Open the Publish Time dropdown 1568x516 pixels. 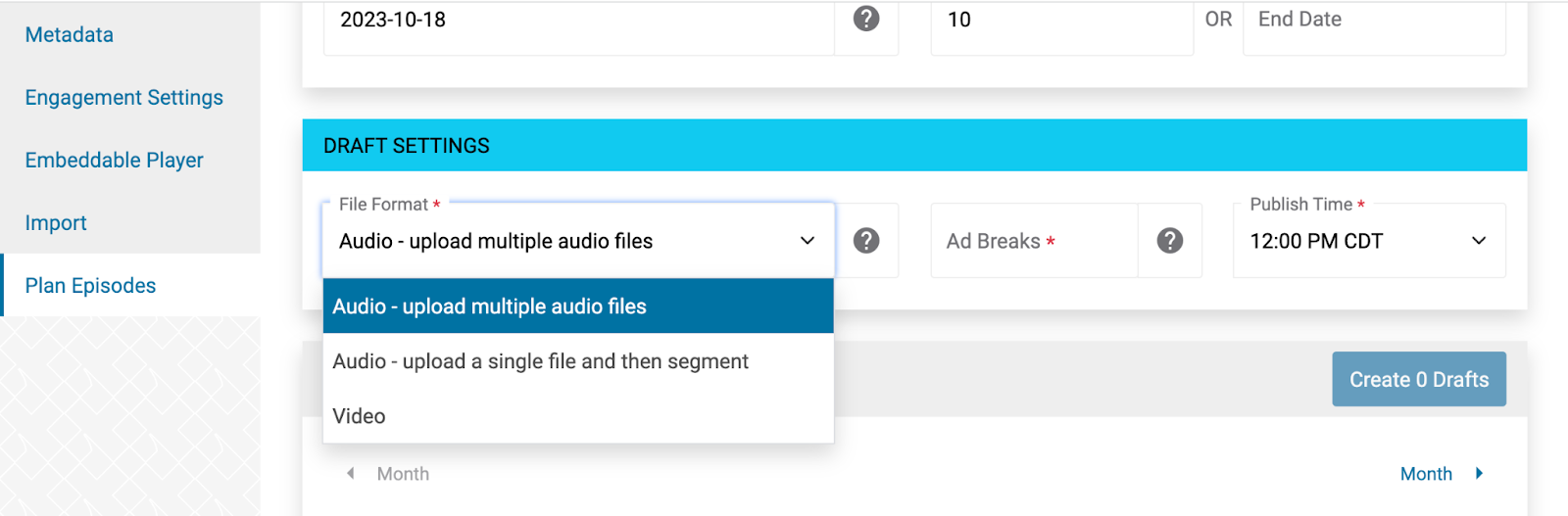point(1369,241)
